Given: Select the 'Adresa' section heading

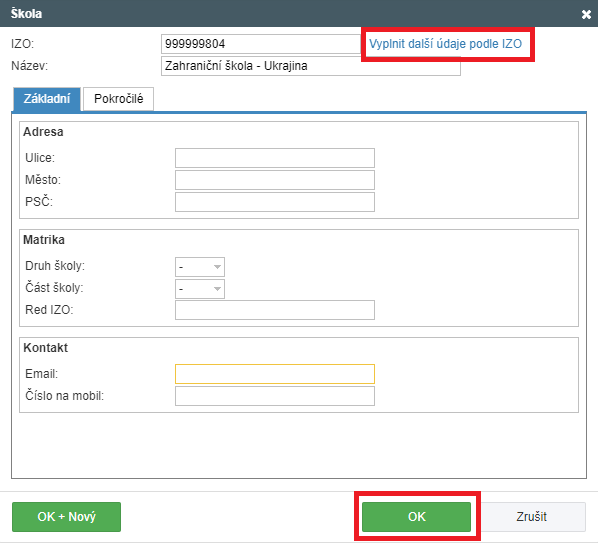Looking at the screenshot, I should tap(43, 132).
